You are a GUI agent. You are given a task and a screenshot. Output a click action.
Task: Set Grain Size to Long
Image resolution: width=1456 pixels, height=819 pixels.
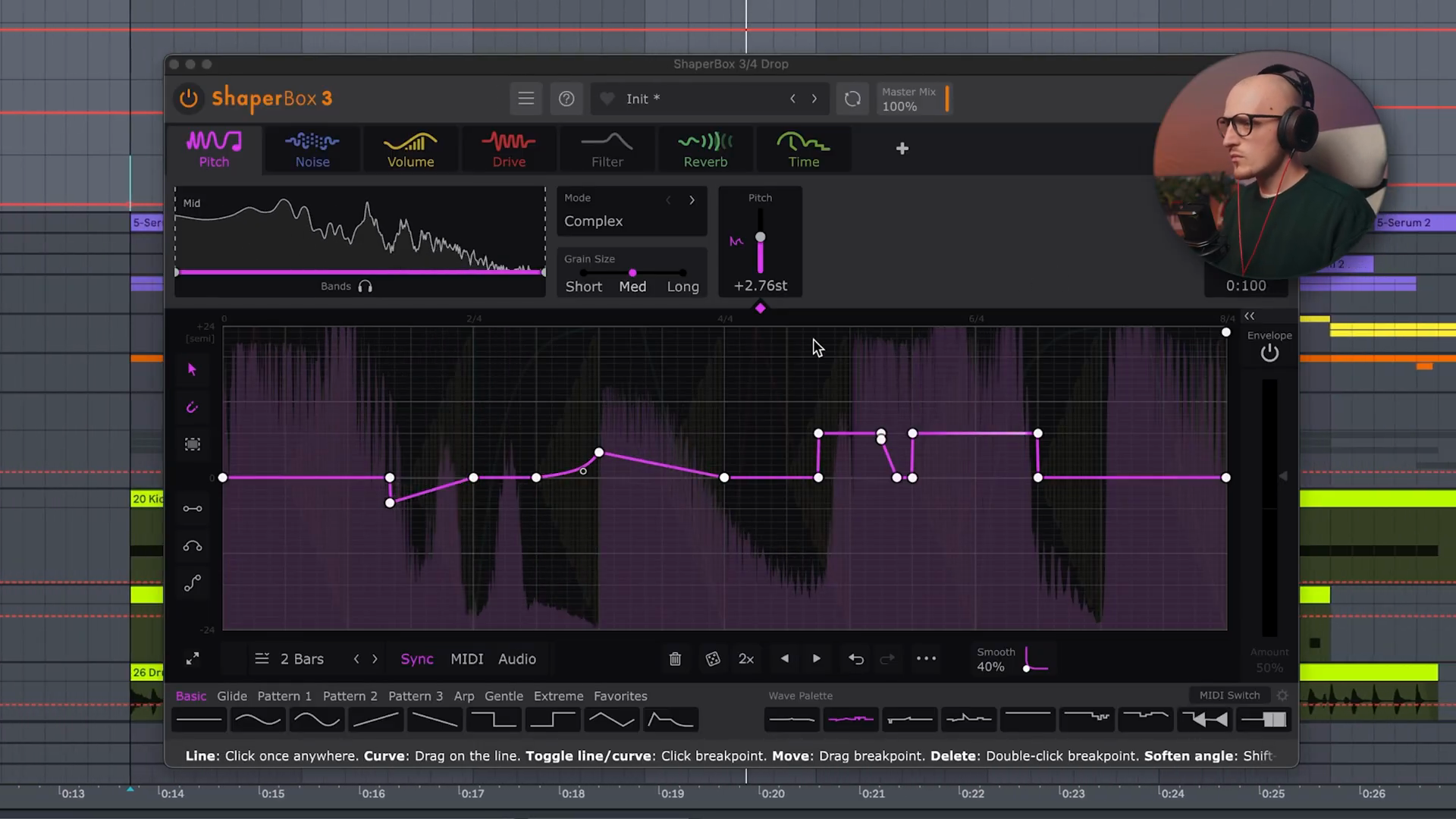coord(682,287)
